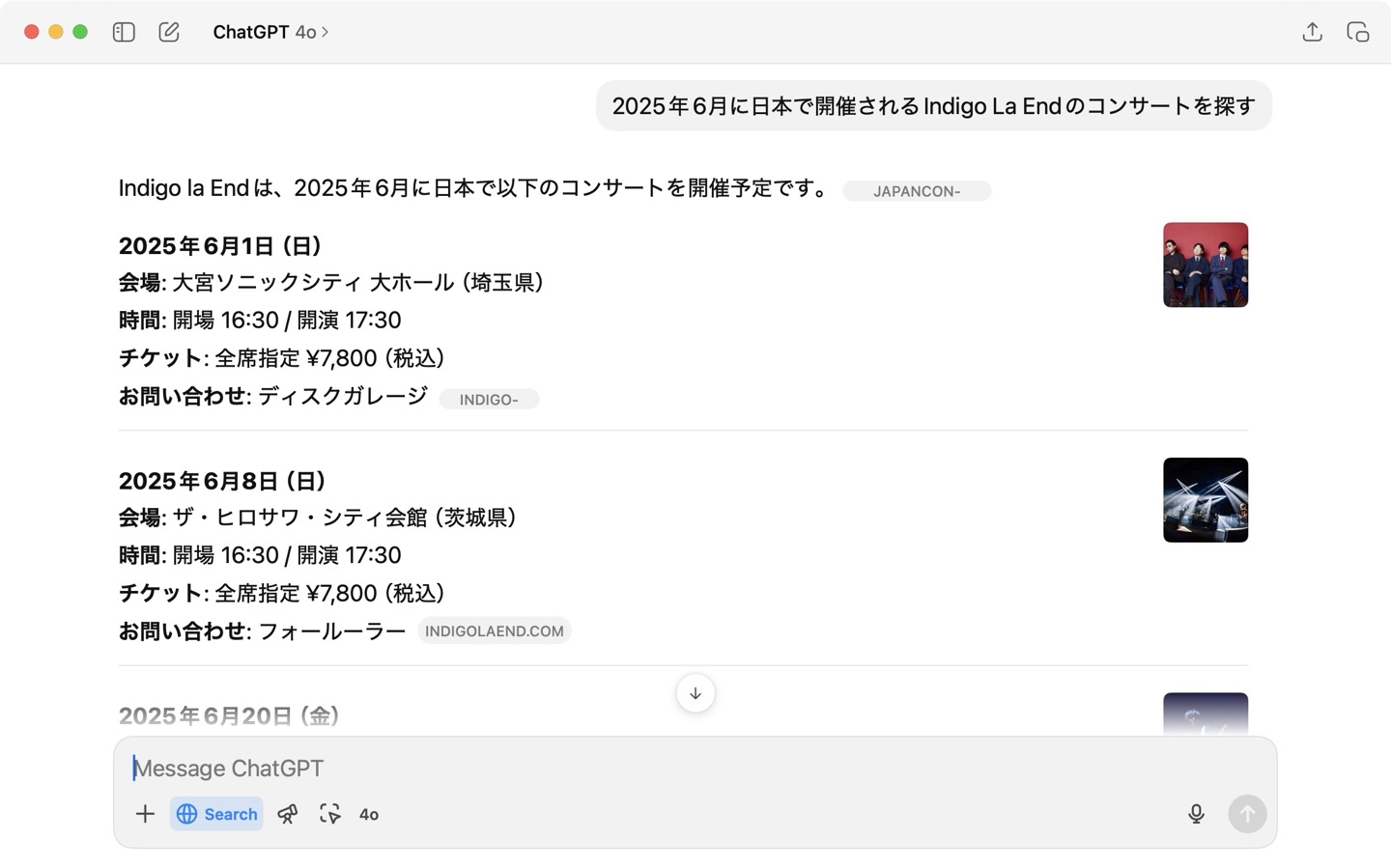Open the JAPANCON- source citation

pyautogui.click(x=916, y=191)
